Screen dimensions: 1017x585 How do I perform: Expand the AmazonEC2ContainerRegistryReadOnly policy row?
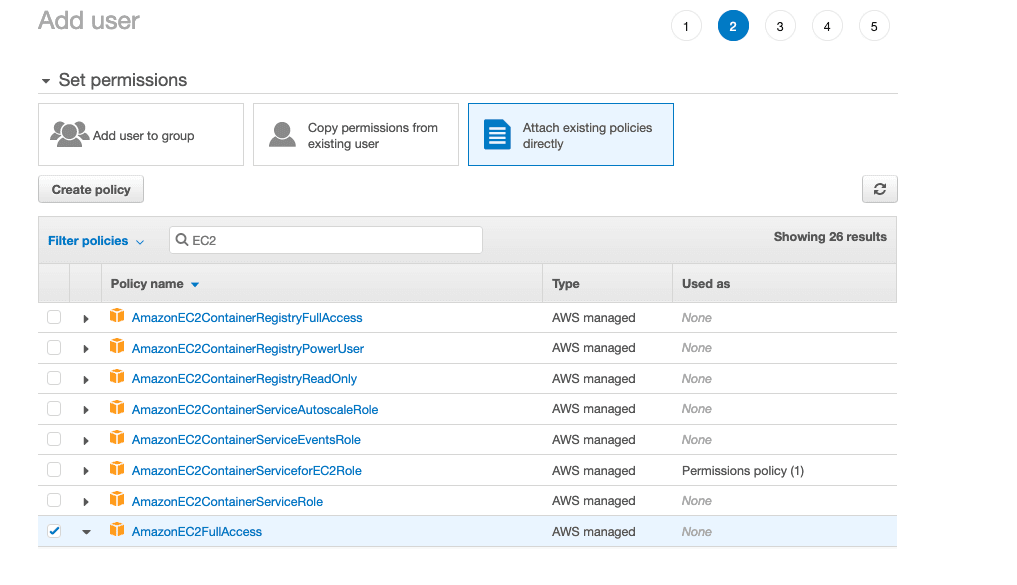click(x=86, y=380)
